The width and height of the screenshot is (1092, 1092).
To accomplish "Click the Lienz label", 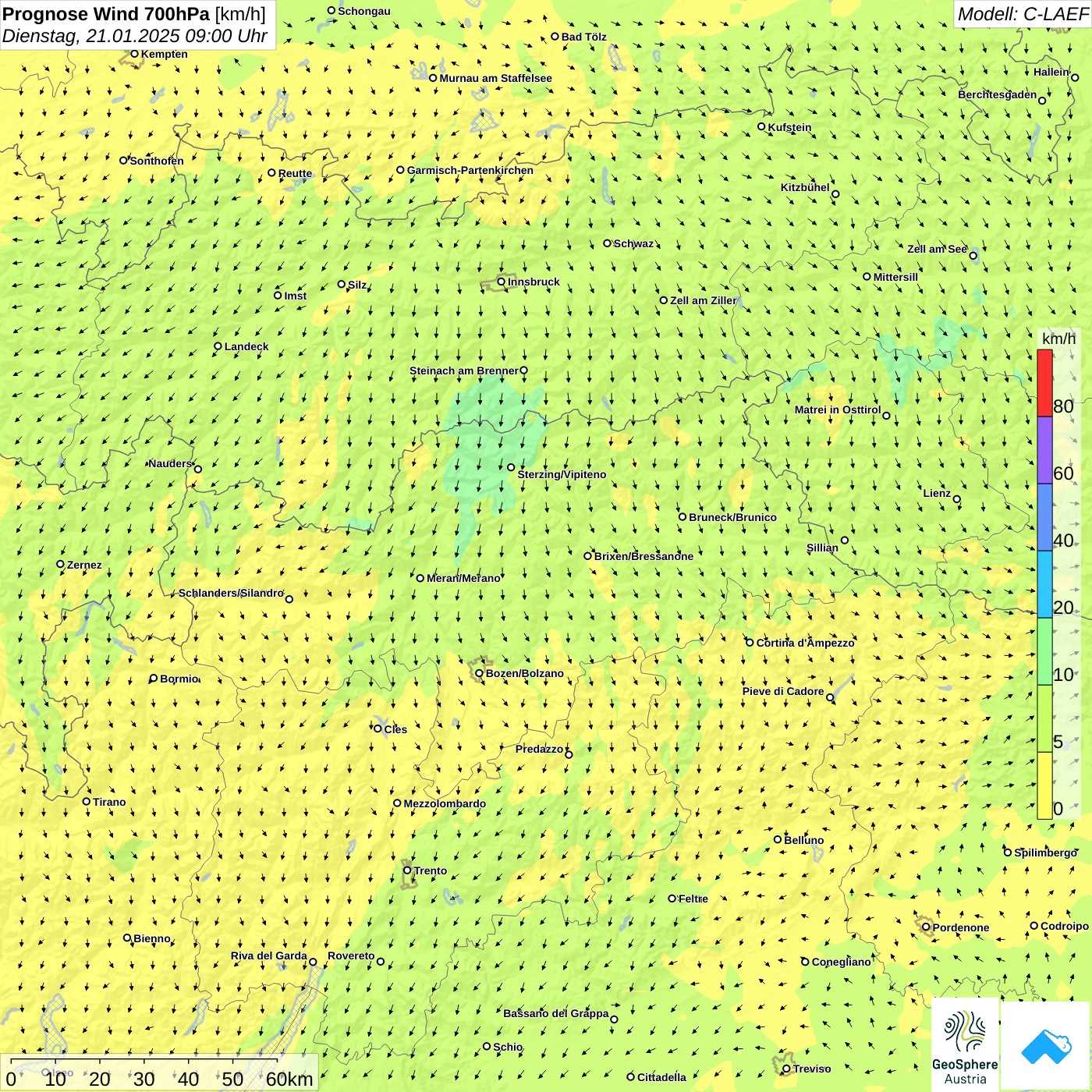I will pyautogui.click(x=937, y=493).
